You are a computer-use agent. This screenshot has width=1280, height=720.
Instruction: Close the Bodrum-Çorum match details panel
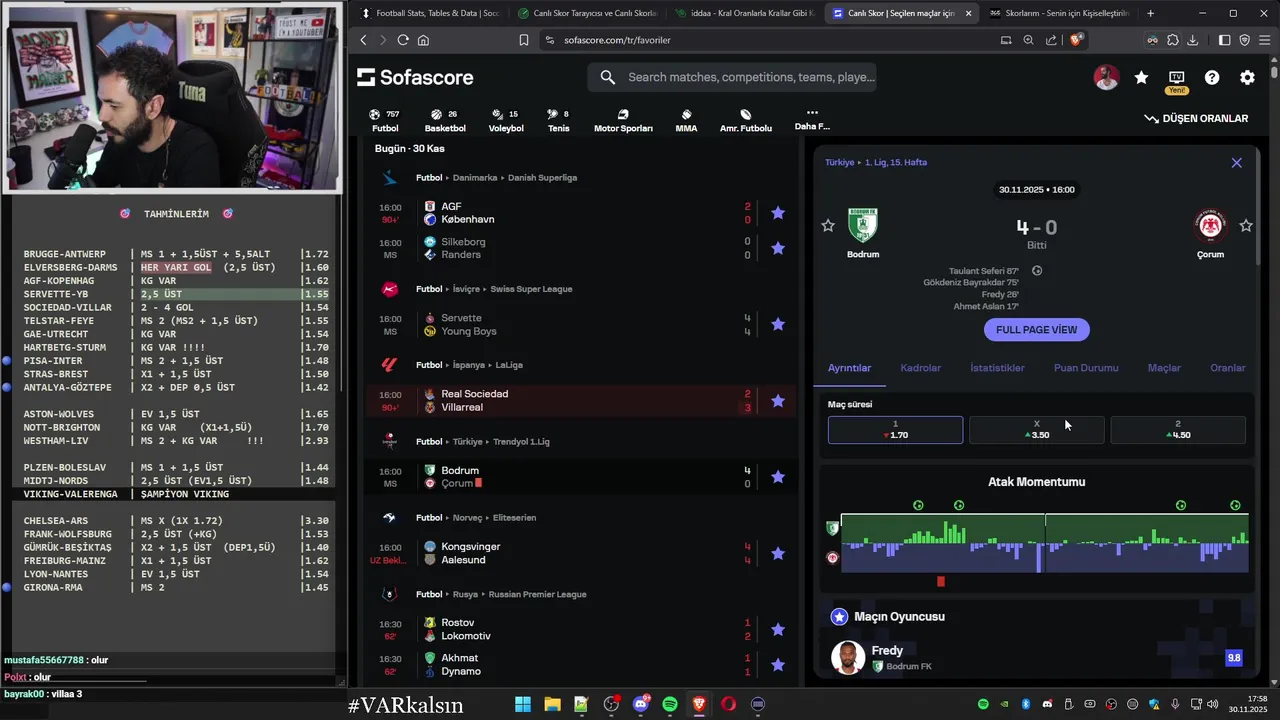click(x=1236, y=162)
